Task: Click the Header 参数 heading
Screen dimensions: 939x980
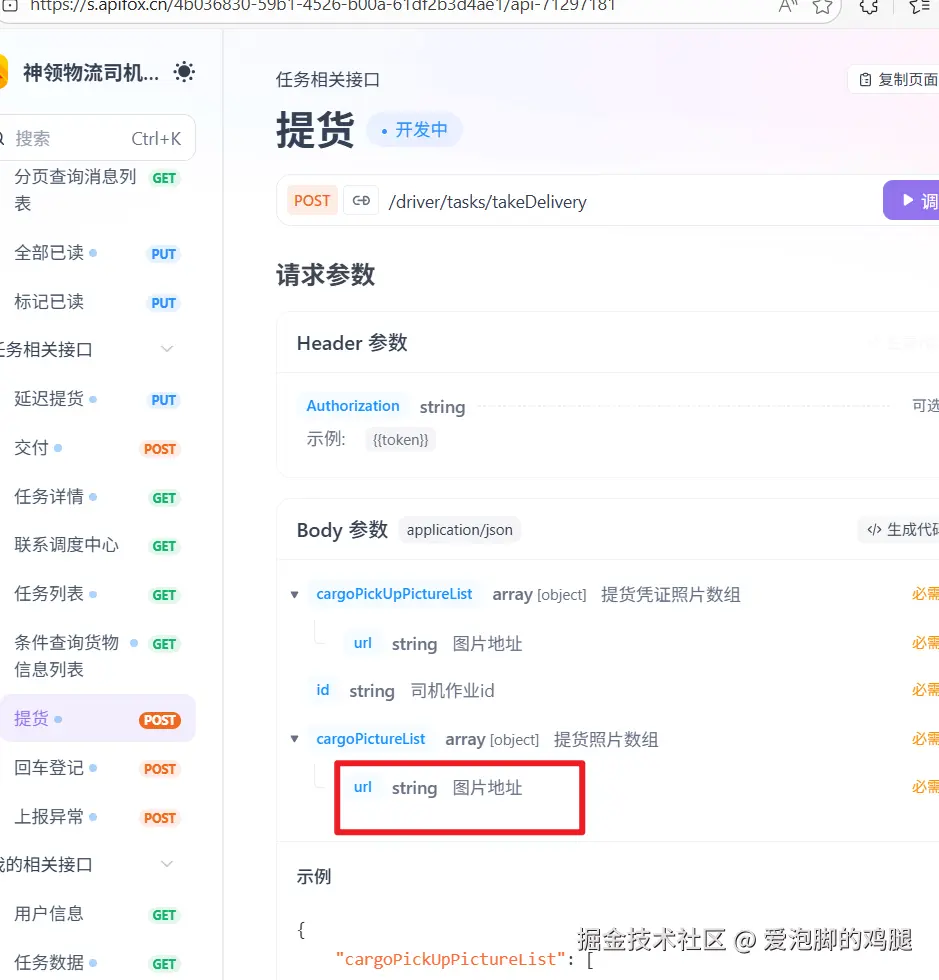Action: pyautogui.click(x=352, y=343)
